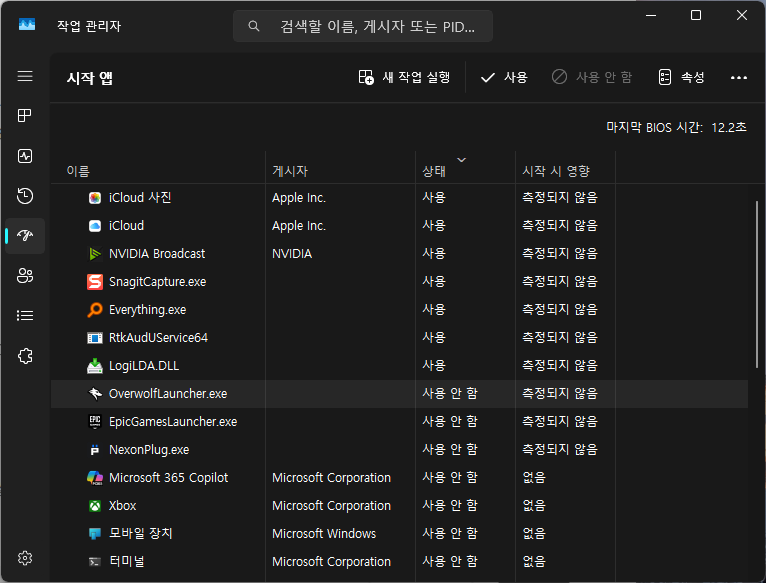
Task: Click the iCloud cloud icon
Action: coord(95,226)
